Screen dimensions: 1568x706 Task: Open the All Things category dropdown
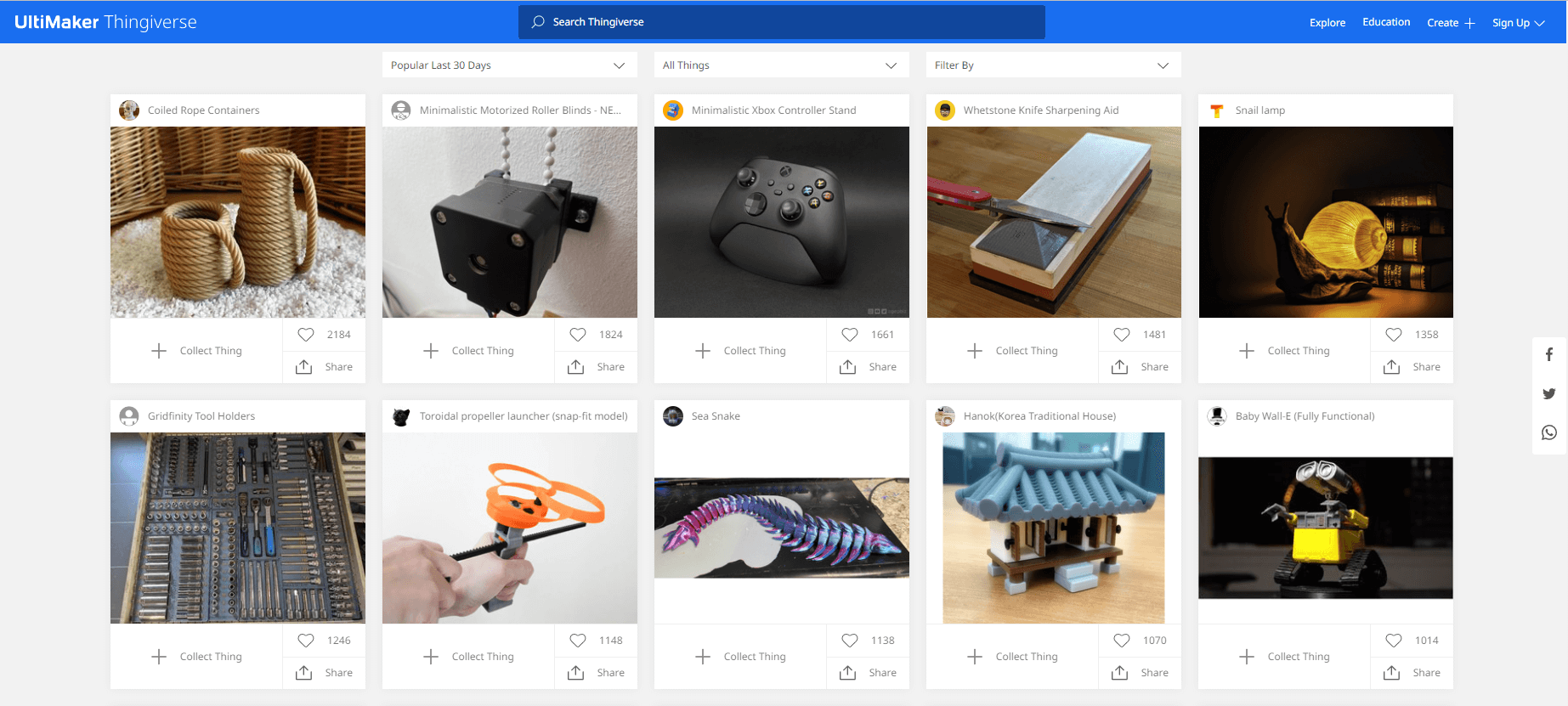(782, 65)
